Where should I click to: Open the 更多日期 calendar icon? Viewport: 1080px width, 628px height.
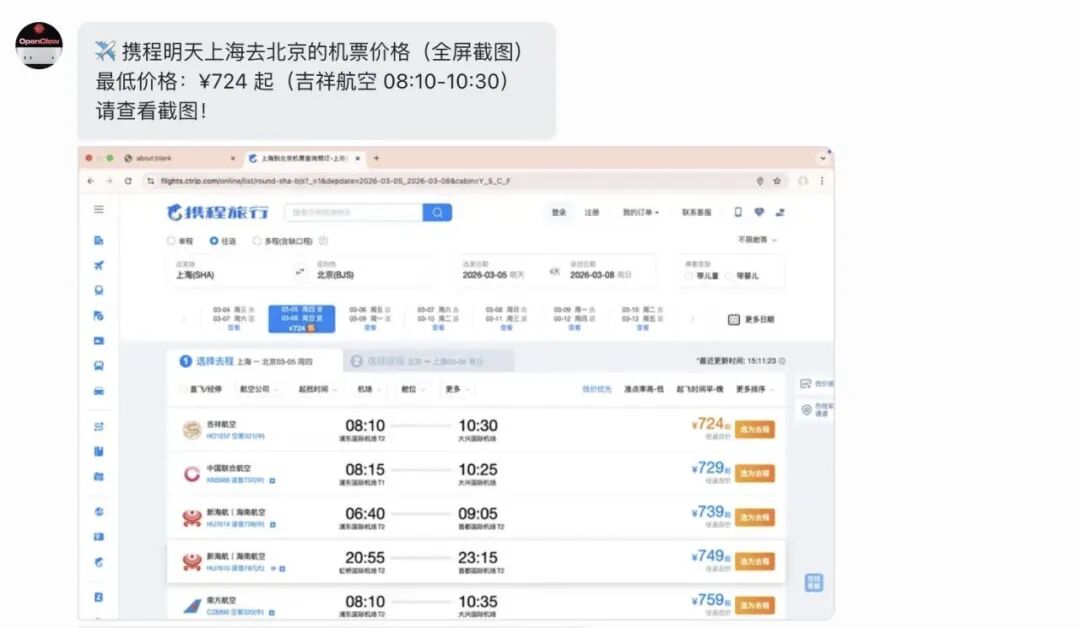coord(734,320)
